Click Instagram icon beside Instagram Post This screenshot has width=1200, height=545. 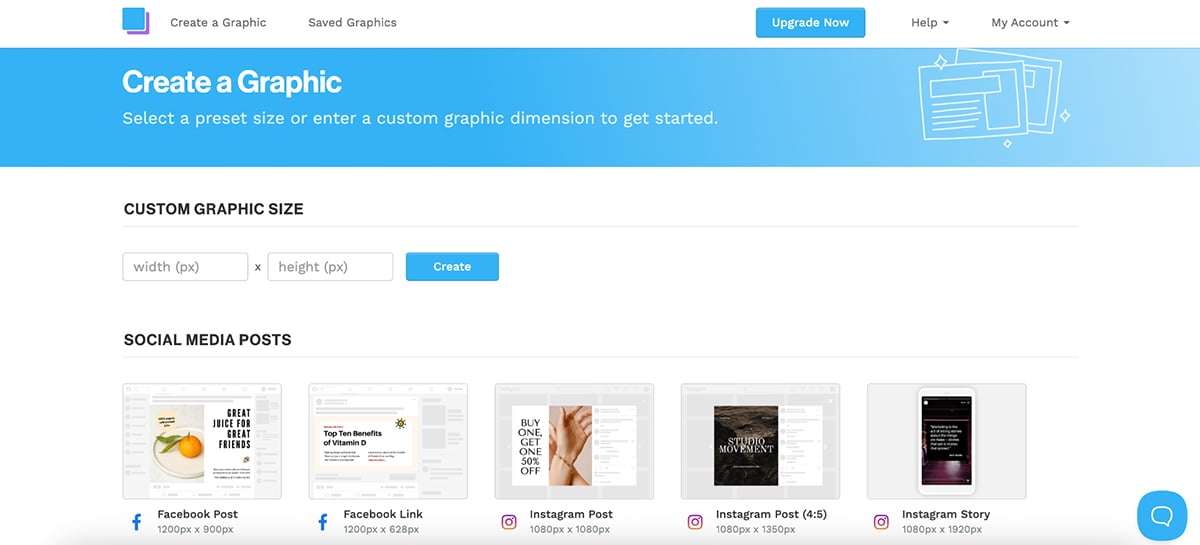509,521
